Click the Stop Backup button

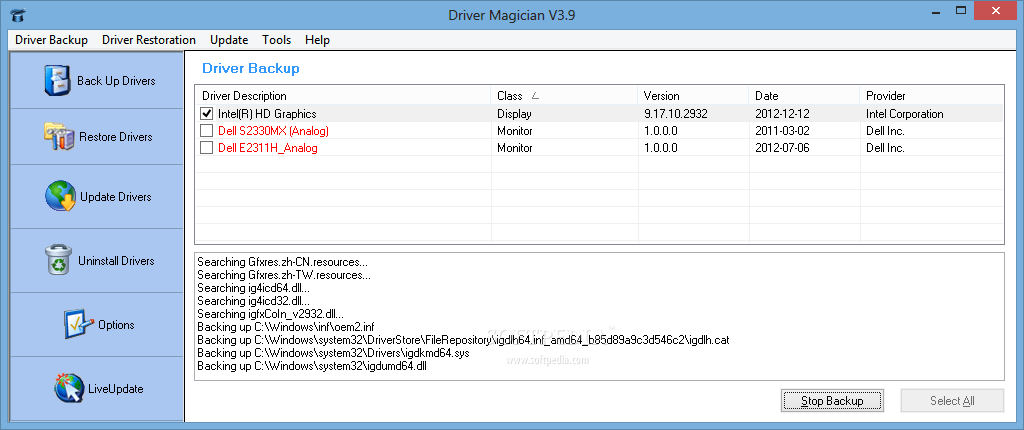832,401
